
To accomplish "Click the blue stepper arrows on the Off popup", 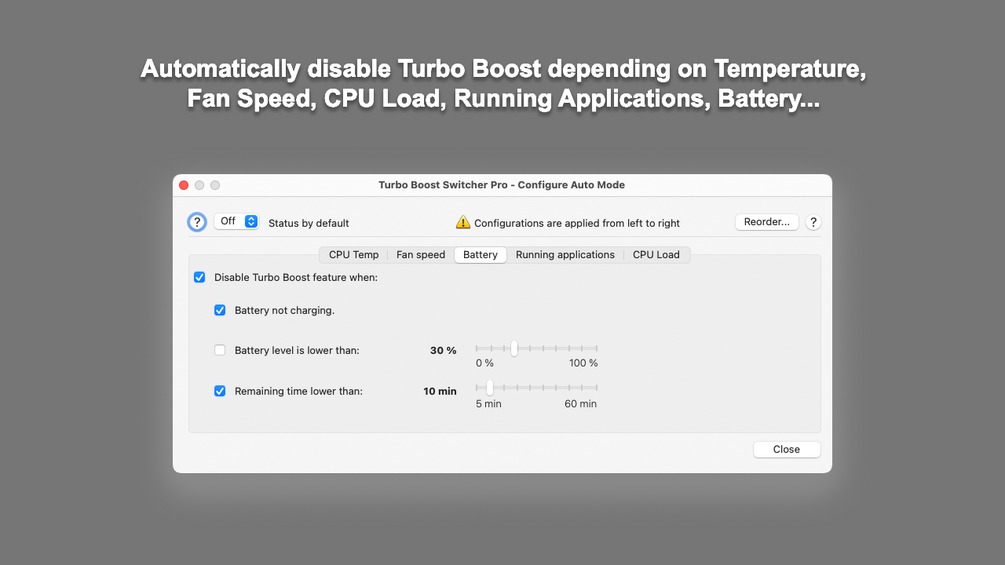I will click(251, 221).
